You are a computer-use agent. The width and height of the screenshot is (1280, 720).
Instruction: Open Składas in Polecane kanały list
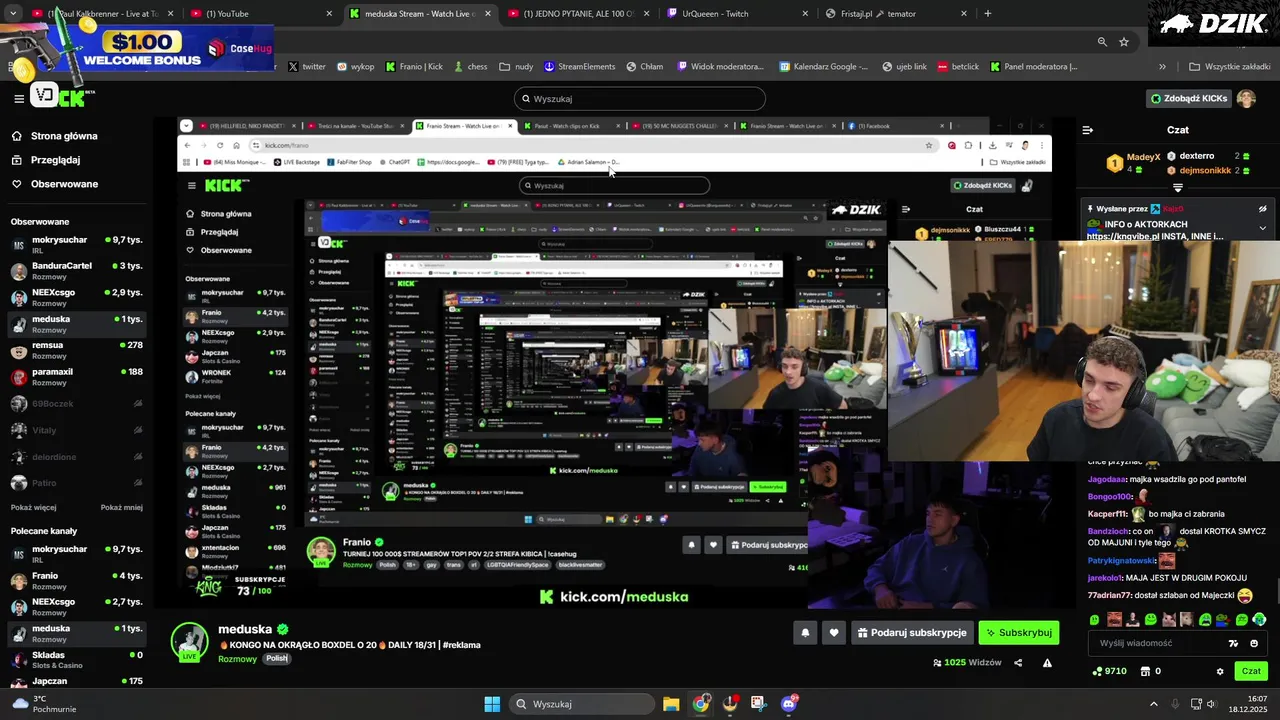(x=77, y=660)
